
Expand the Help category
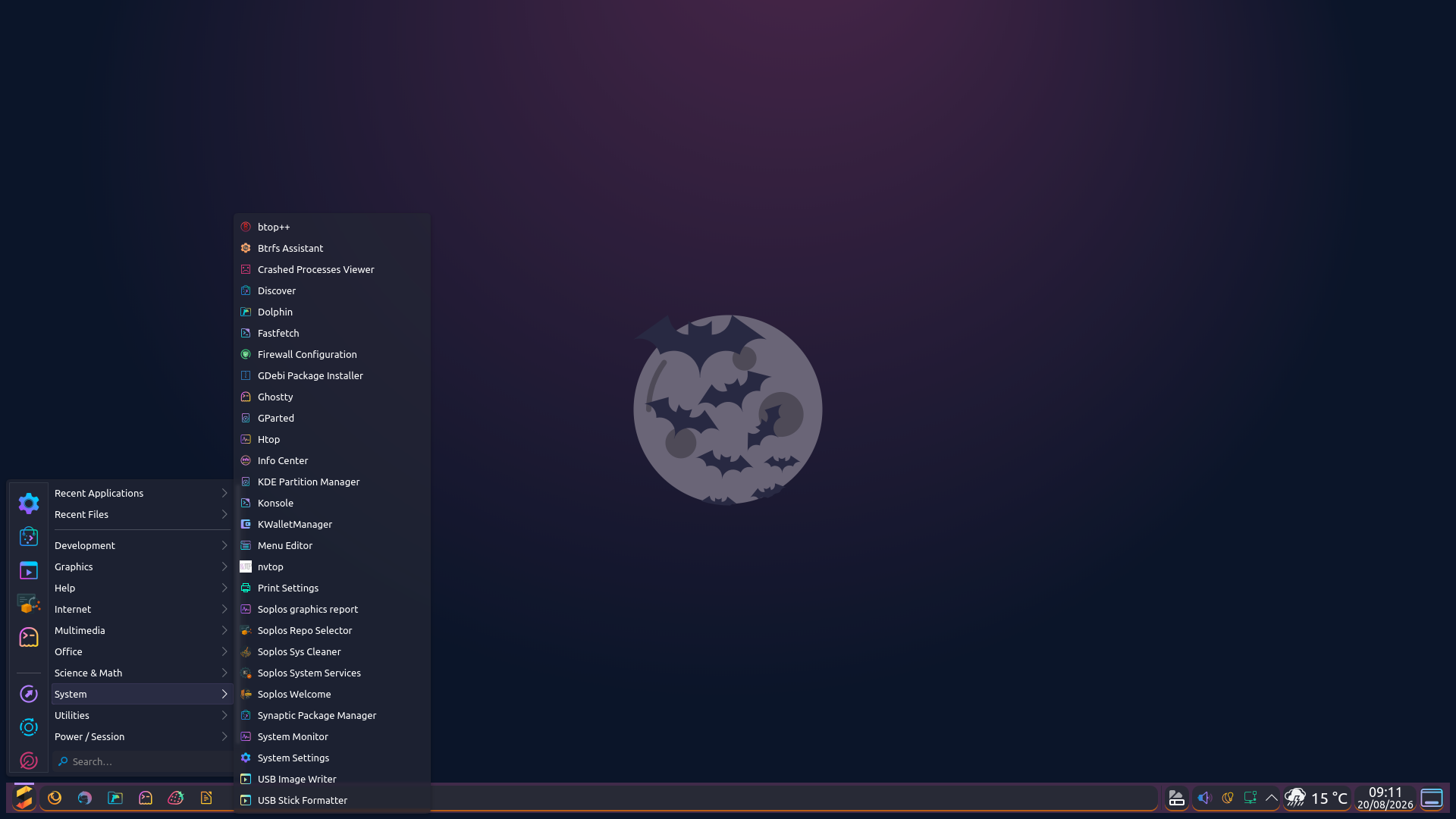(x=141, y=588)
